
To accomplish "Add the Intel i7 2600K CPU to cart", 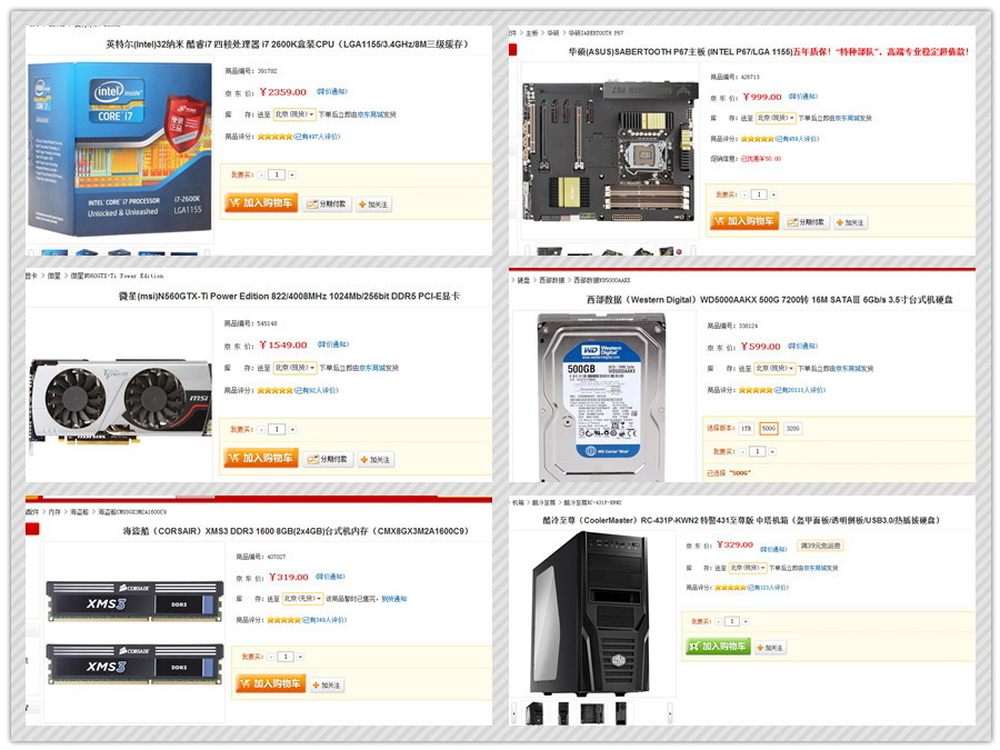I will 261,203.
